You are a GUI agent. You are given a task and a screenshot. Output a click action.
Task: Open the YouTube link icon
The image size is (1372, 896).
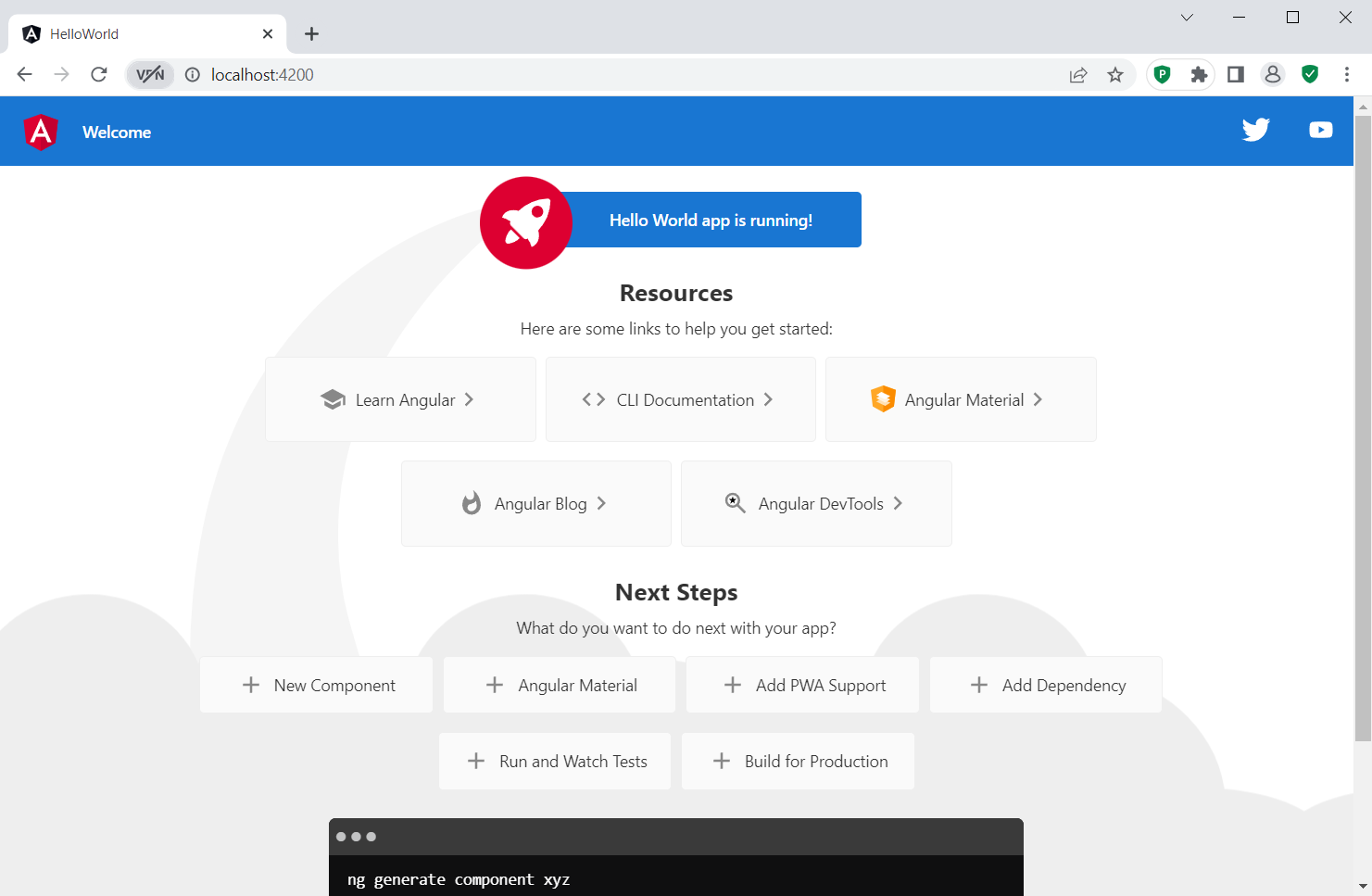click(x=1321, y=130)
